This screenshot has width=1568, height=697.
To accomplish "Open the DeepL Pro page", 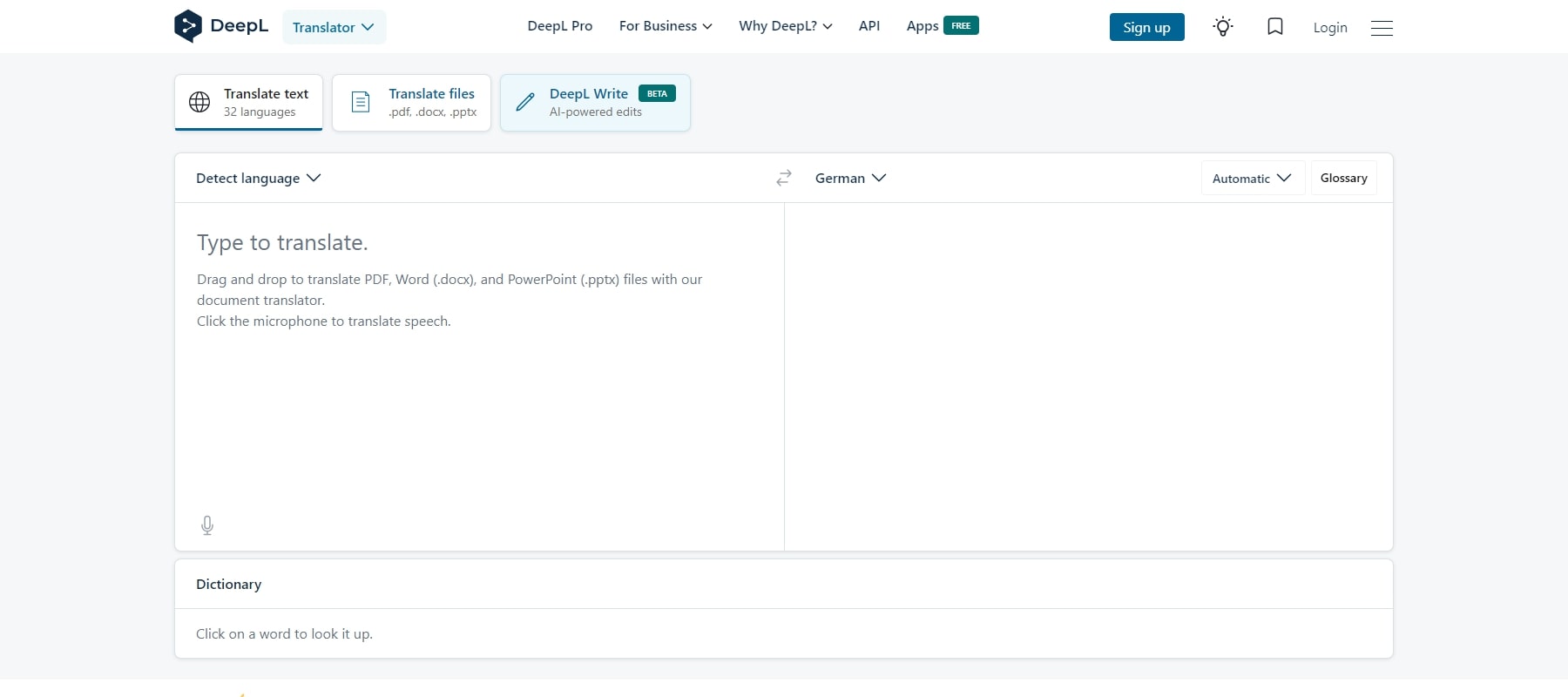I will pyautogui.click(x=560, y=26).
